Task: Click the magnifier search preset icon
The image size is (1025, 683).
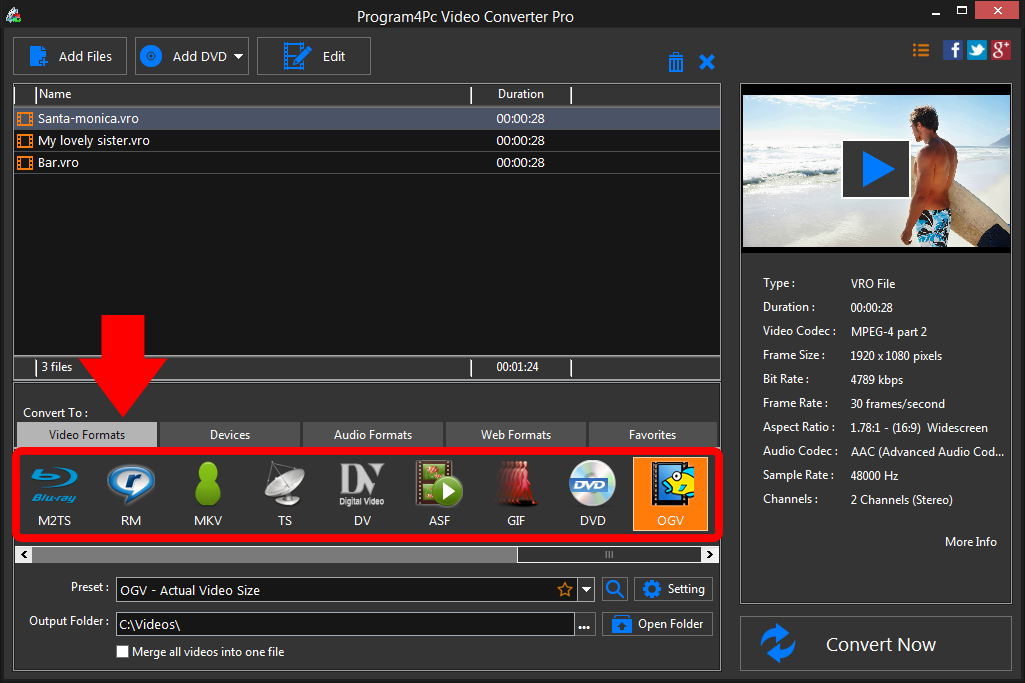Action: (x=615, y=589)
